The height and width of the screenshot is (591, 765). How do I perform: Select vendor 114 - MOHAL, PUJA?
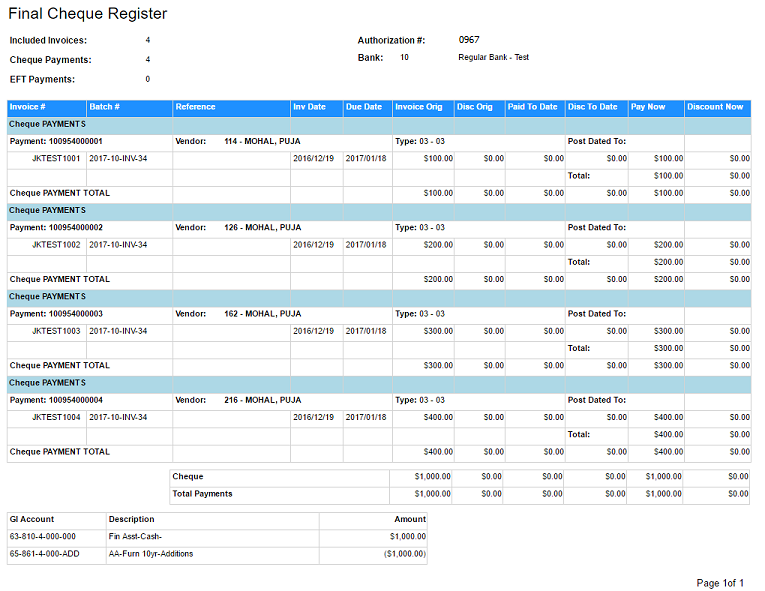(262, 141)
